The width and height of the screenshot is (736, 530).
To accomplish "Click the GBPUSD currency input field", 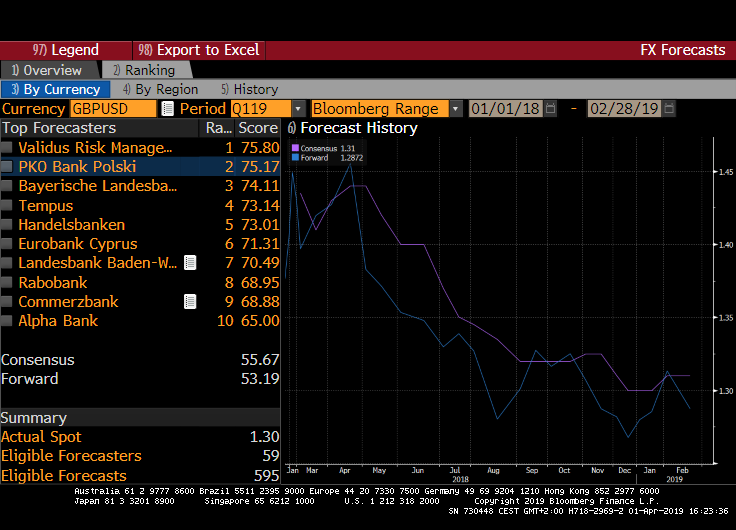I will coord(112,108).
